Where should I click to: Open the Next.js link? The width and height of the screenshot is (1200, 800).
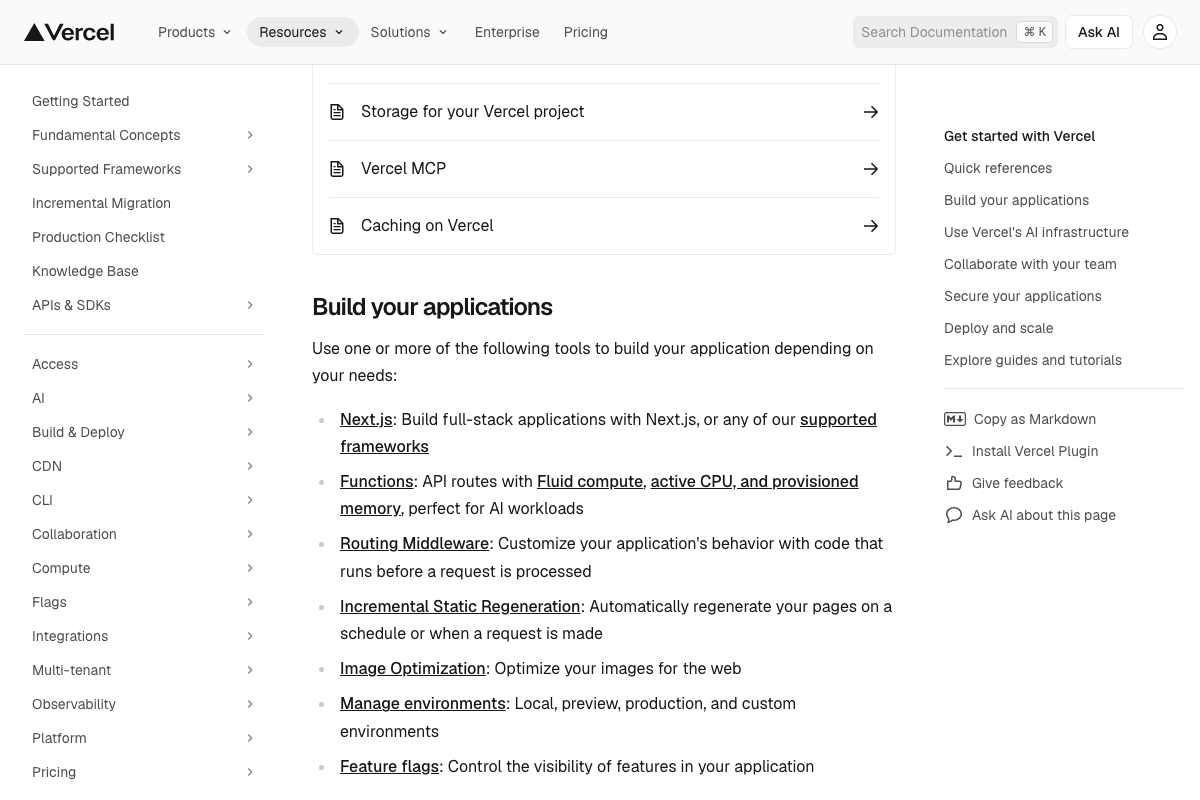pyautogui.click(x=366, y=419)
